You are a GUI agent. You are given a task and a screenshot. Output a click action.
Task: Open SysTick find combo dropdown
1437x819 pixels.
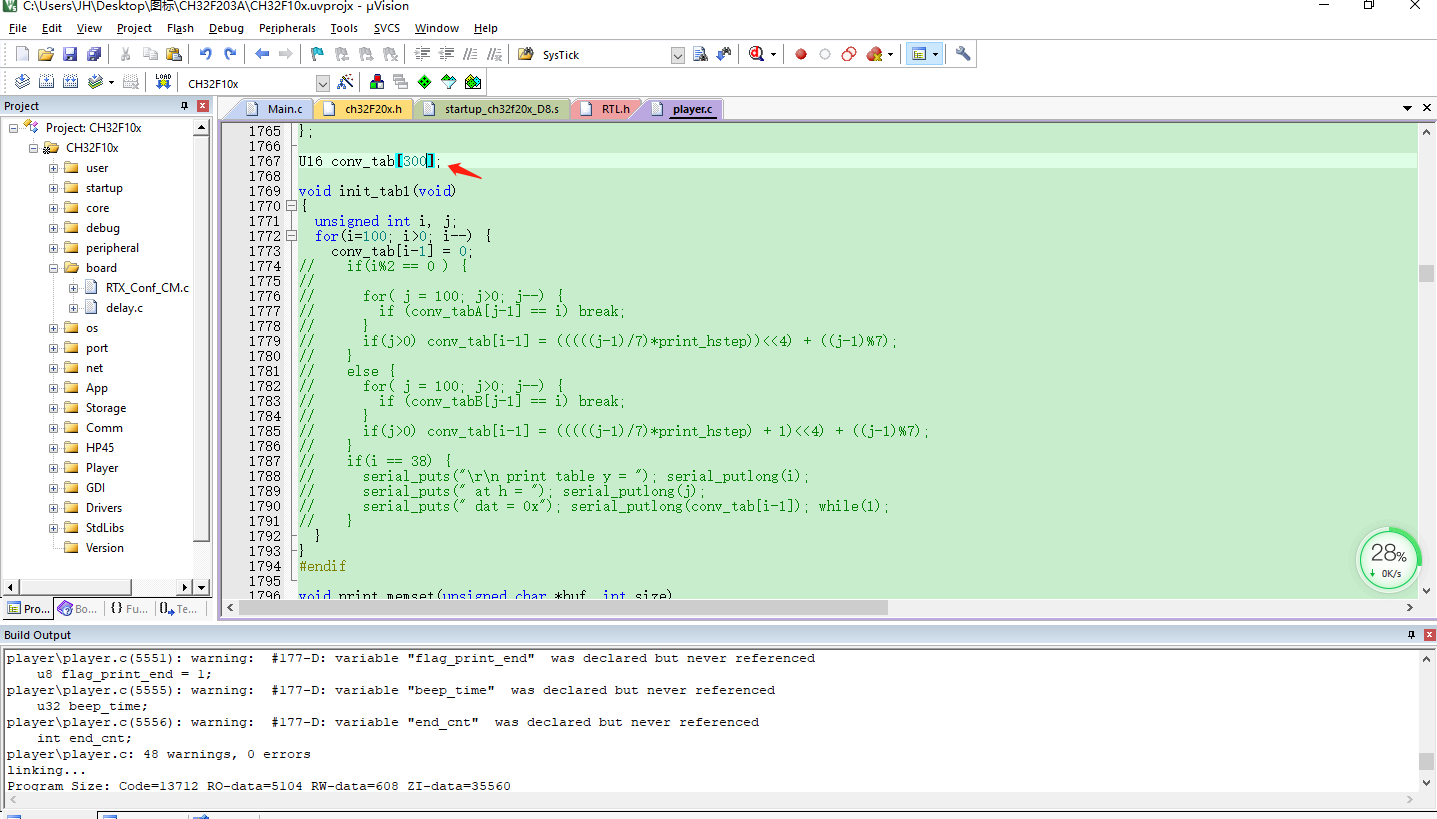pyautogui.click(x=678, y=55)
